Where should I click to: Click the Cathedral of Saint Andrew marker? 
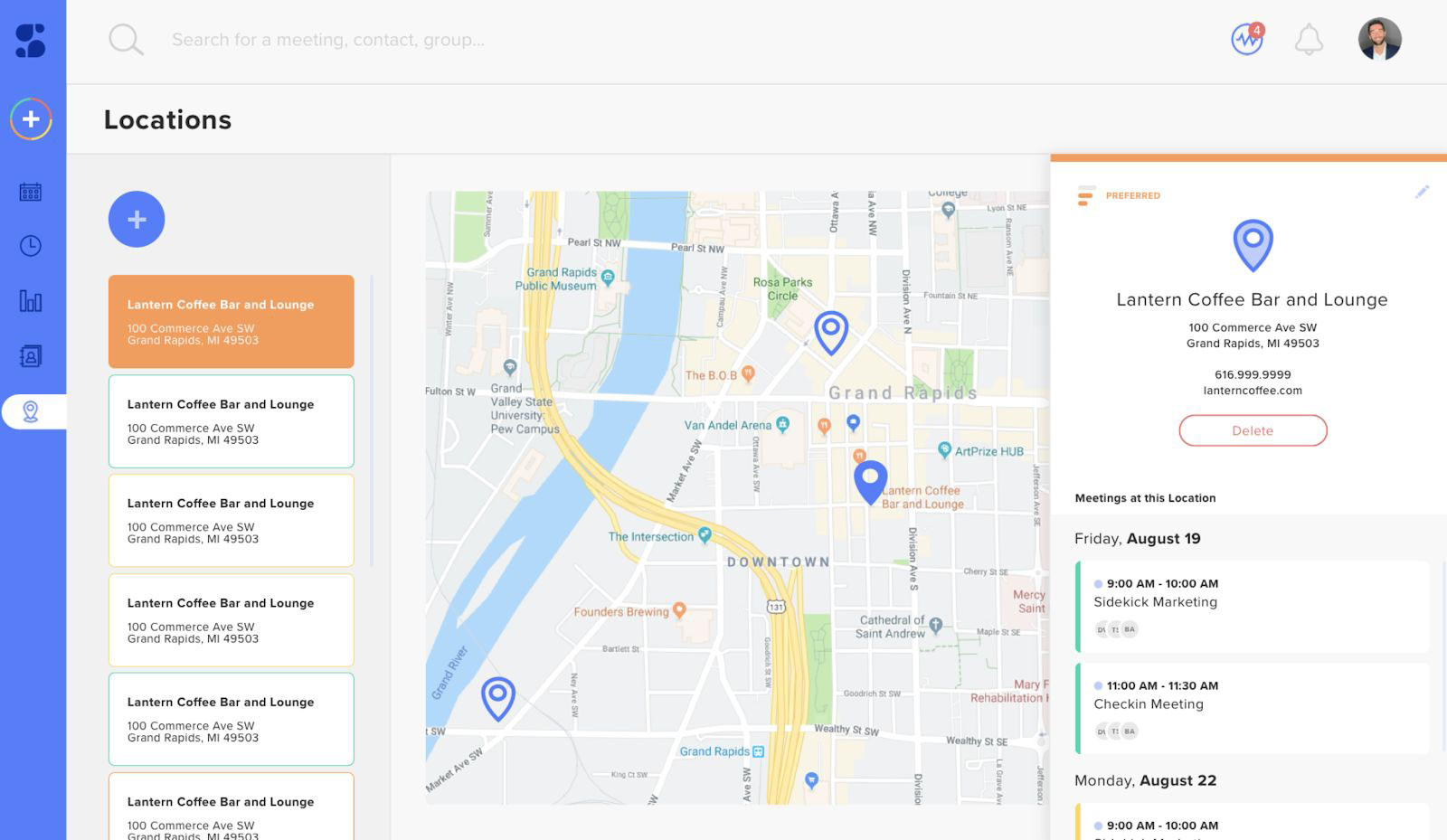936,625
